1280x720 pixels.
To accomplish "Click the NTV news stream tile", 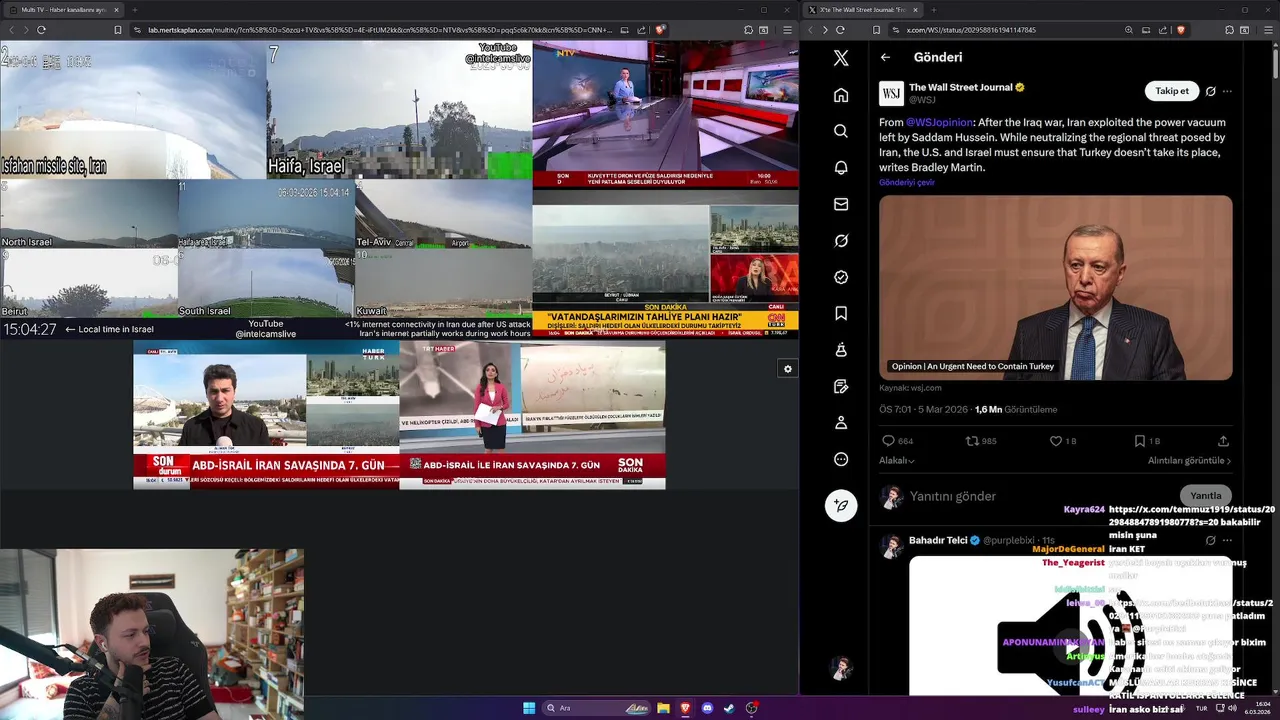I will point(665,115).
